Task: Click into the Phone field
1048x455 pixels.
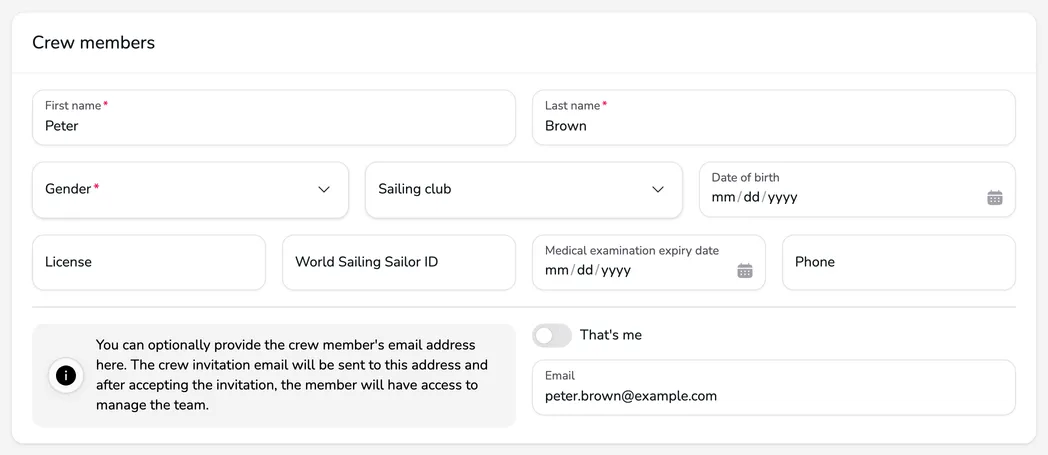Action: [899, 263]
